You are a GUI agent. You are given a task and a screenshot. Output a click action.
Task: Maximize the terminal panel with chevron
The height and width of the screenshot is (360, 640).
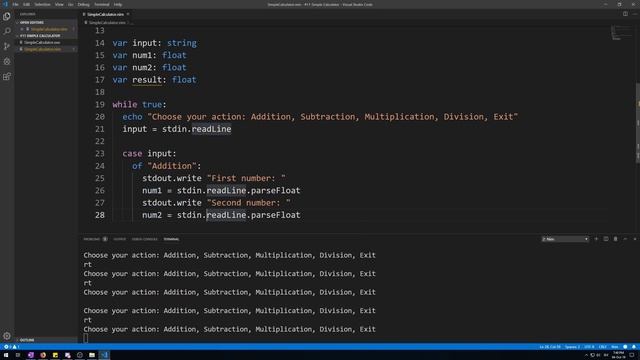[625, 239]
